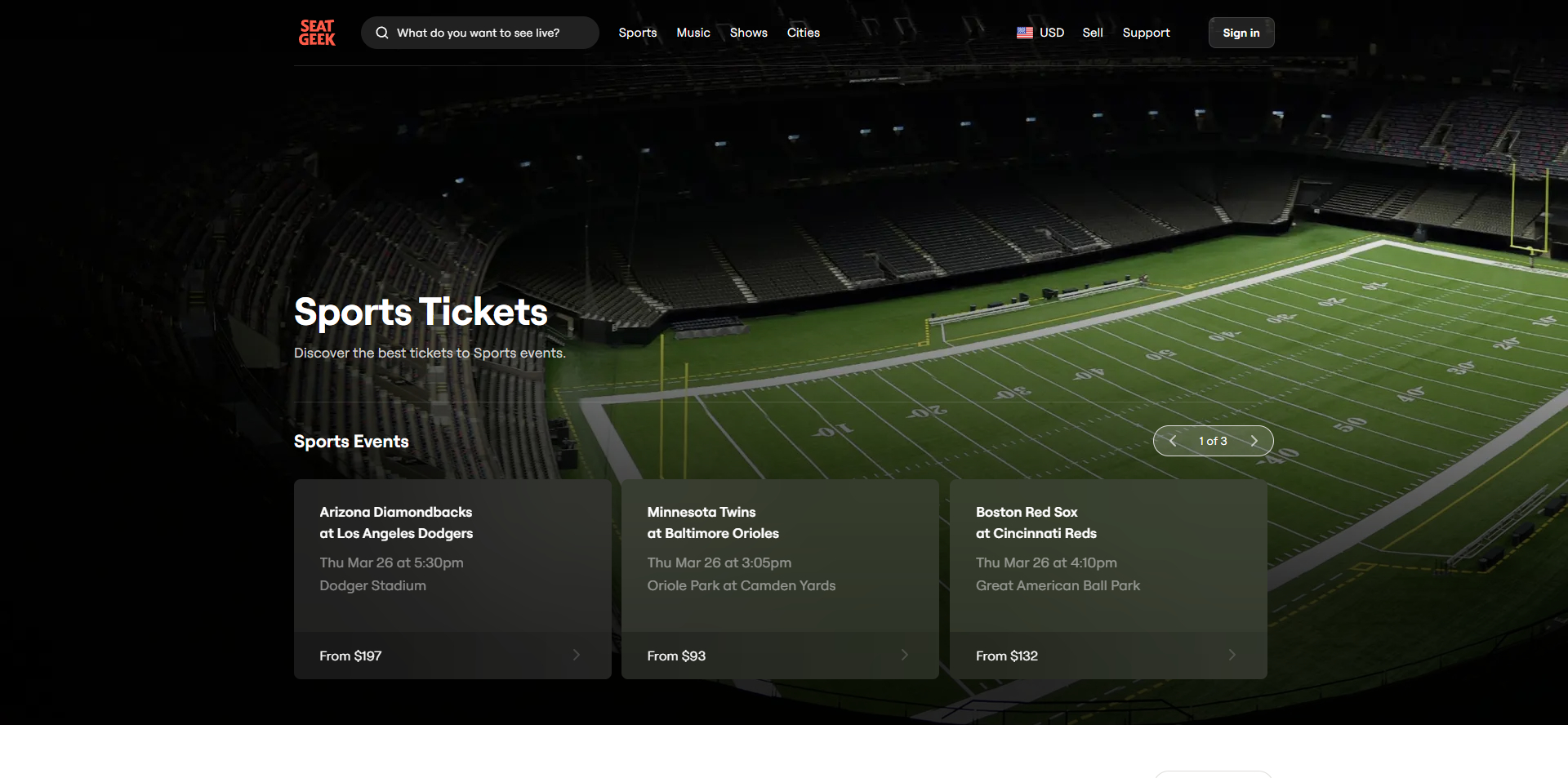
Task: Click the US flag icon near USD
Action: (1025, 33)
